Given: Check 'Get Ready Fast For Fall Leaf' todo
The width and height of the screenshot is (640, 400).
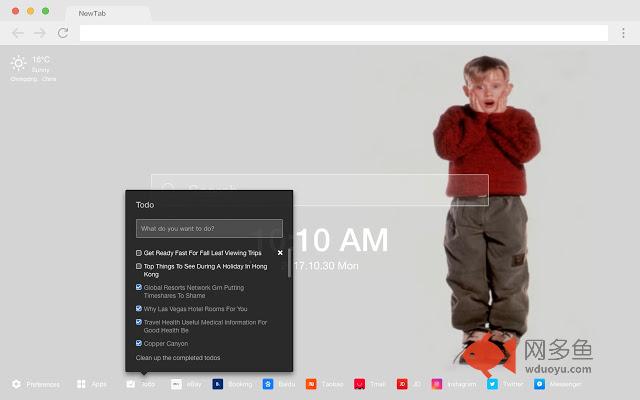Looking at the screenshot, I should pos(139,253).
